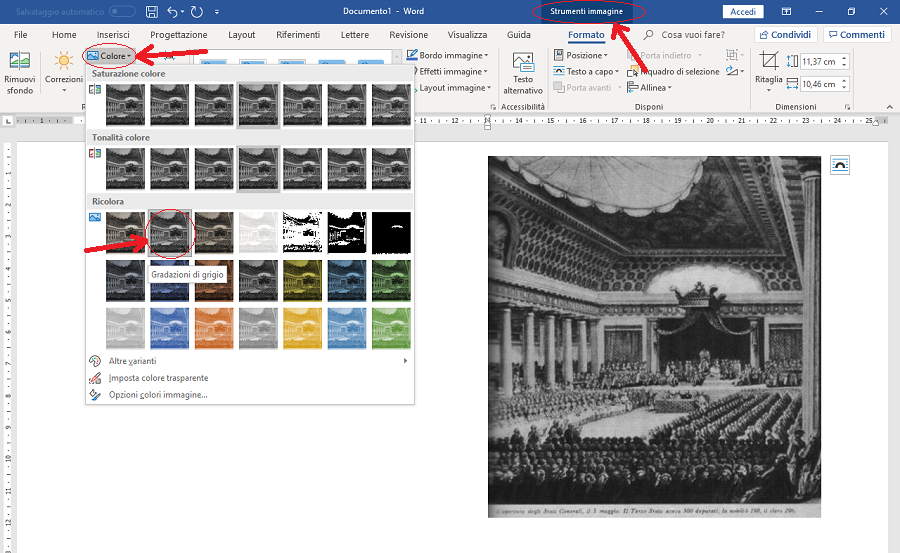Toggle the Salvataggio automatico switch
The image size is (900, 553).
(122, 11)
